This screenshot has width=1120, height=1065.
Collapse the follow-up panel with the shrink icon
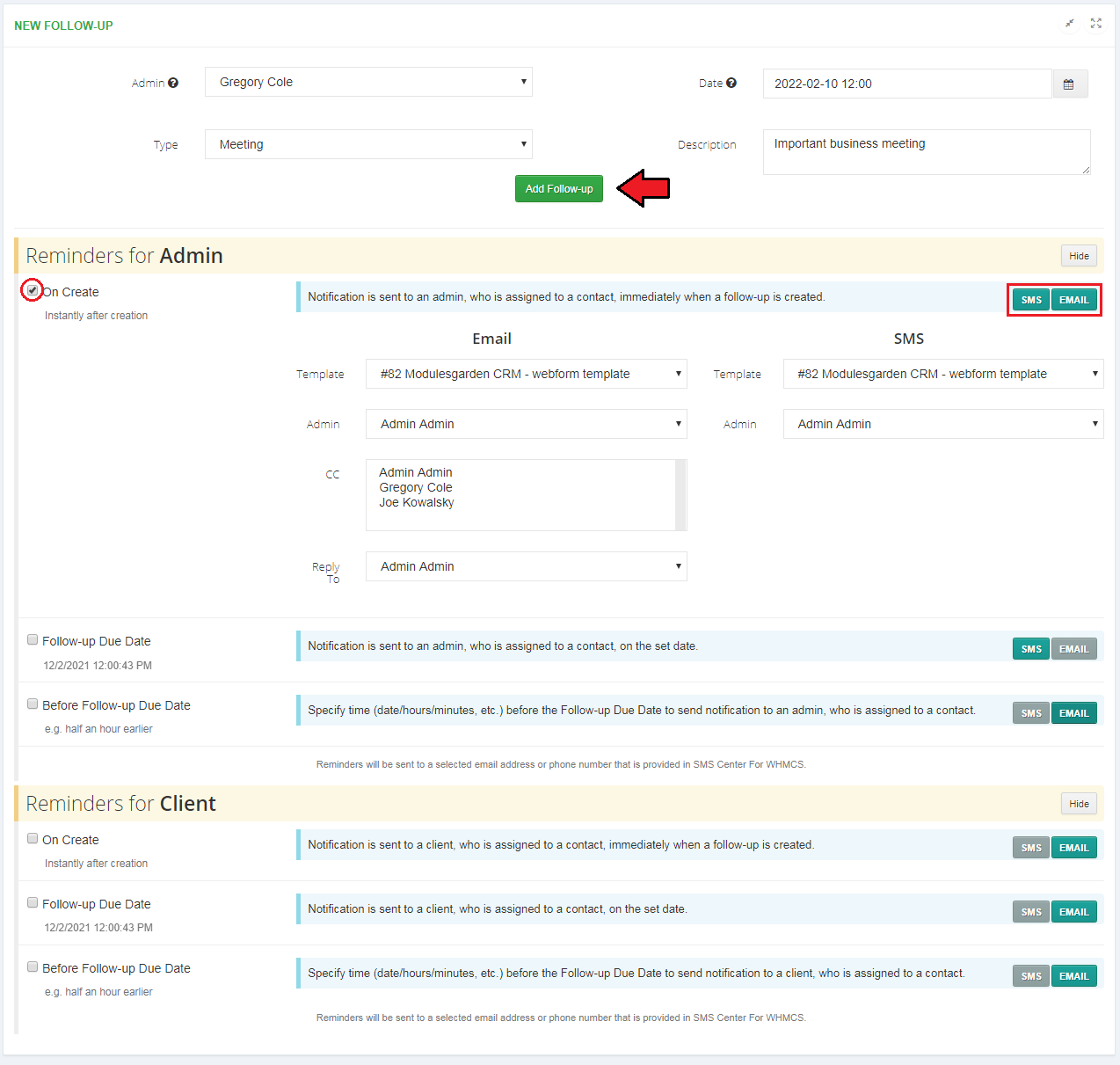tap(1069, 24)
